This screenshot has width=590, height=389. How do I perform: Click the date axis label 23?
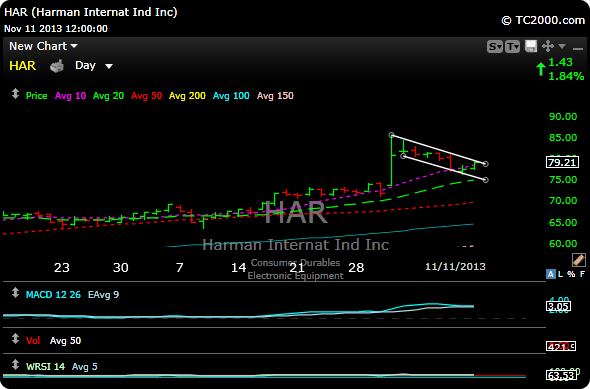point(62,267)
